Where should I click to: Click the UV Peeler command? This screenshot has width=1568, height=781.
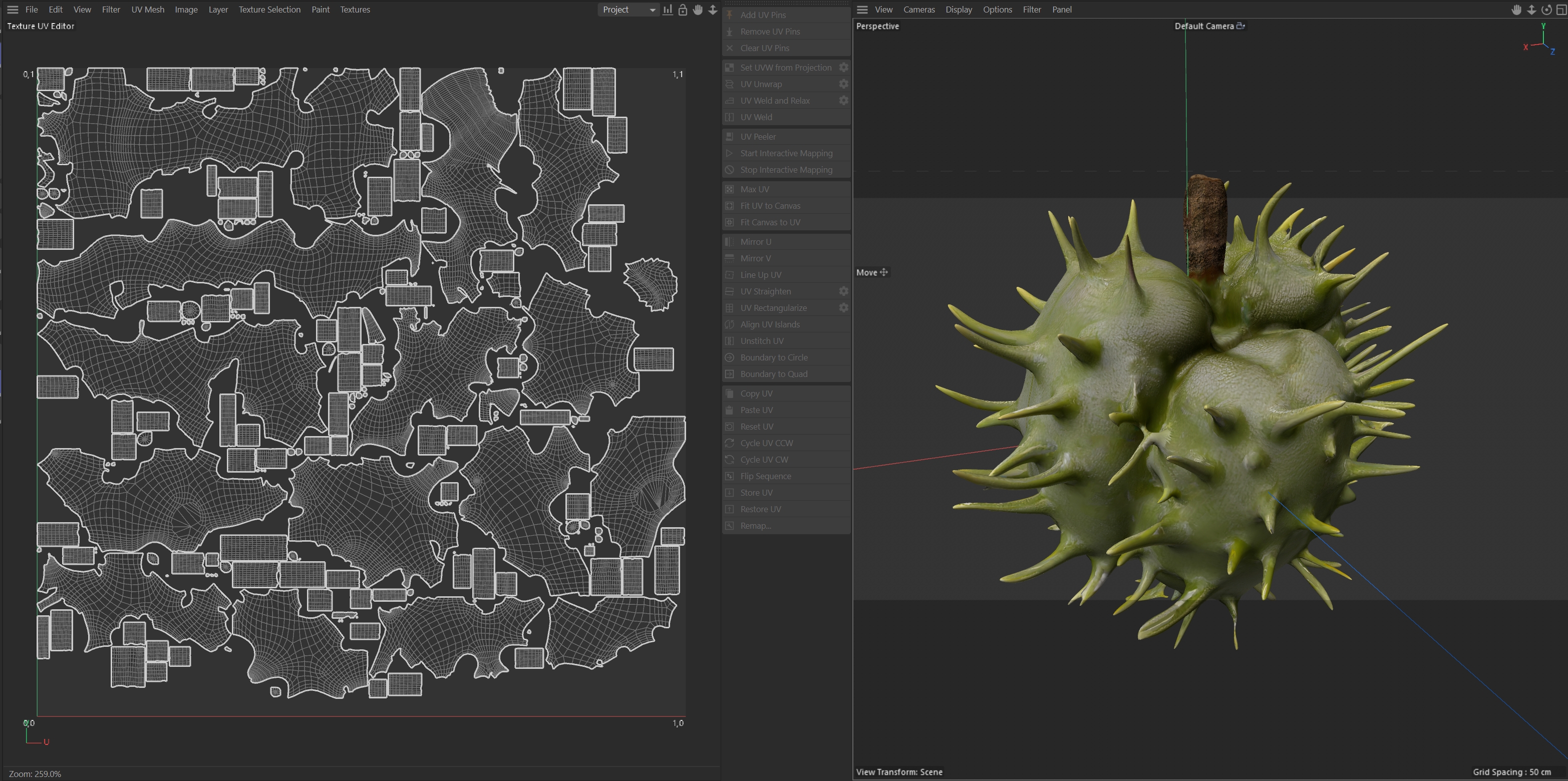coord(758,136)
